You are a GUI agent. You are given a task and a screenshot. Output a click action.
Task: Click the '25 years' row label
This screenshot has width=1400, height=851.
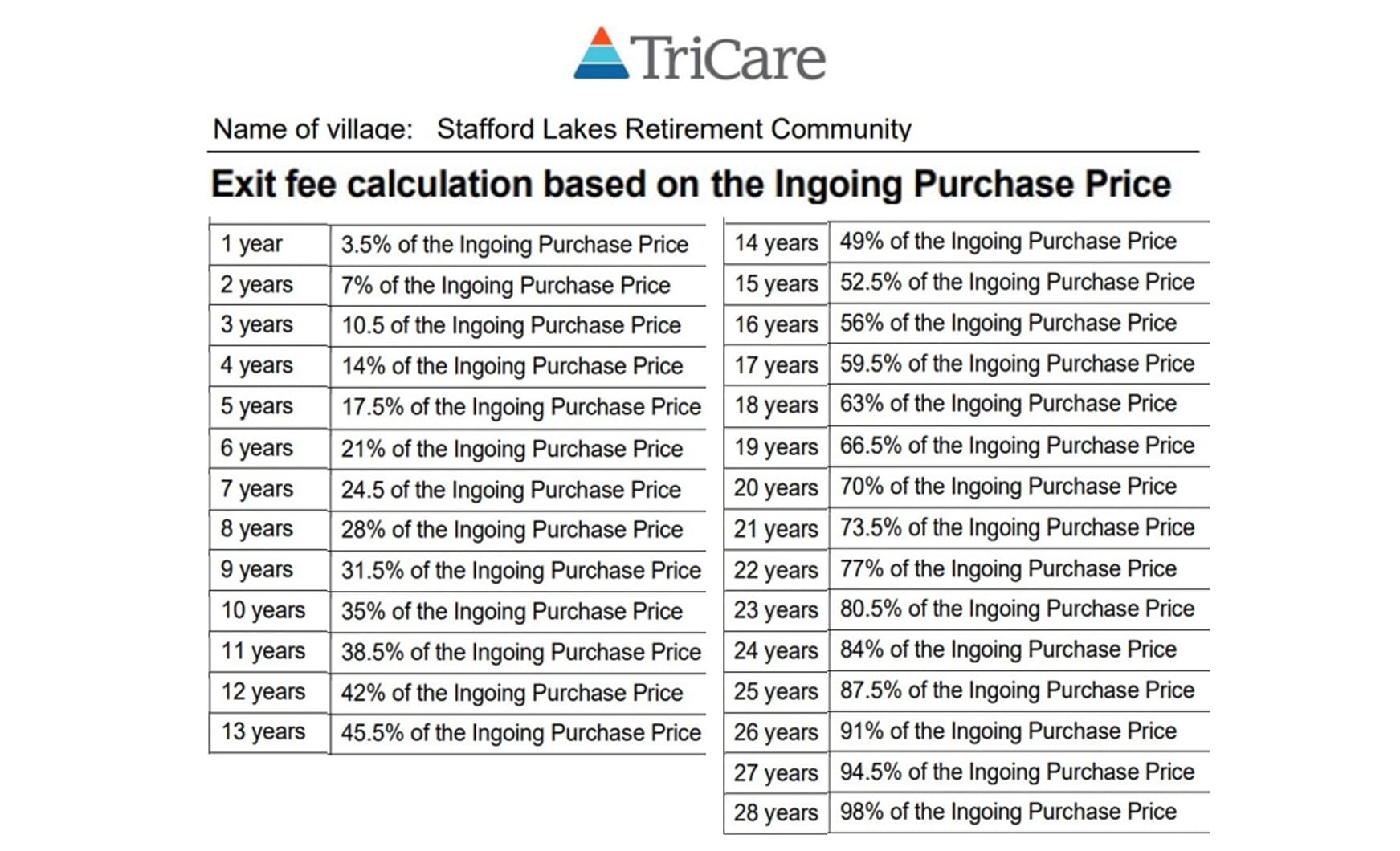776,691
